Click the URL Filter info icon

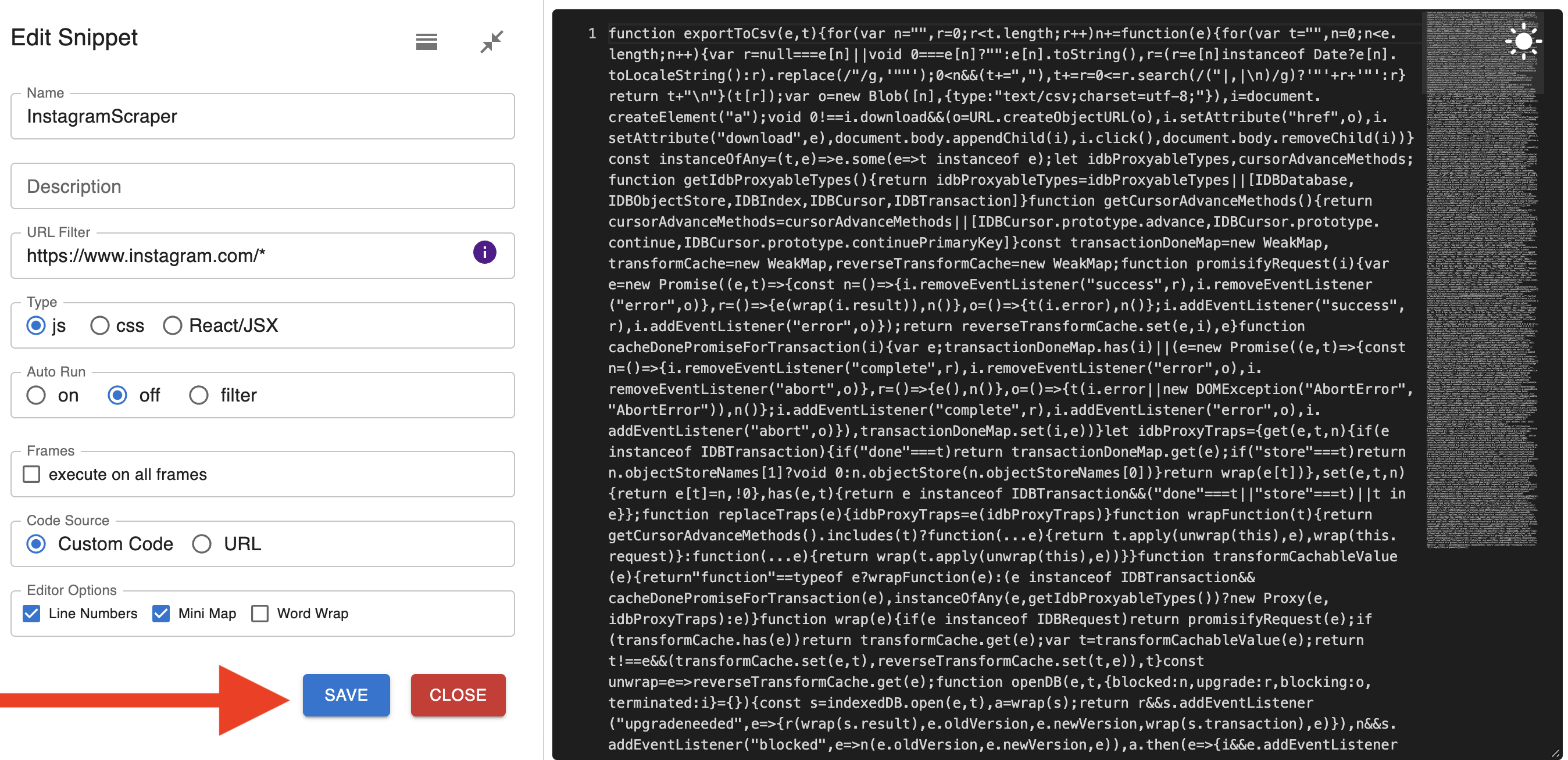[x=484, y=252]
